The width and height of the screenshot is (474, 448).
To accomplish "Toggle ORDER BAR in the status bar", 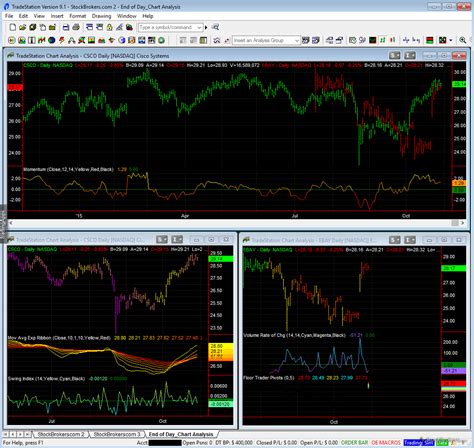I will [355, 443].
